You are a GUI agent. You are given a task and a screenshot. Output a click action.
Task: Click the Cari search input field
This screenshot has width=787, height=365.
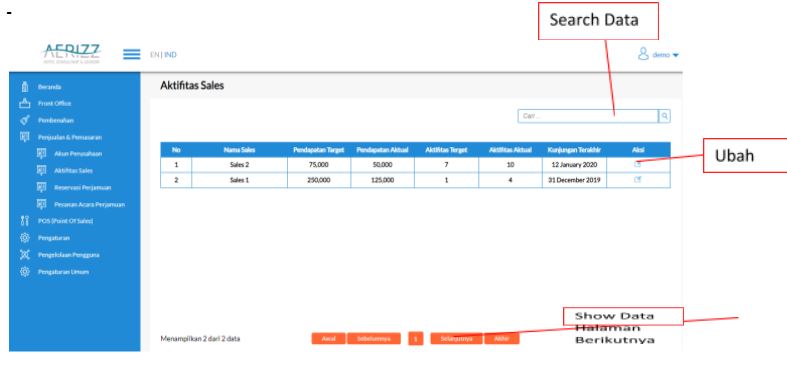(x=588, y=116)
